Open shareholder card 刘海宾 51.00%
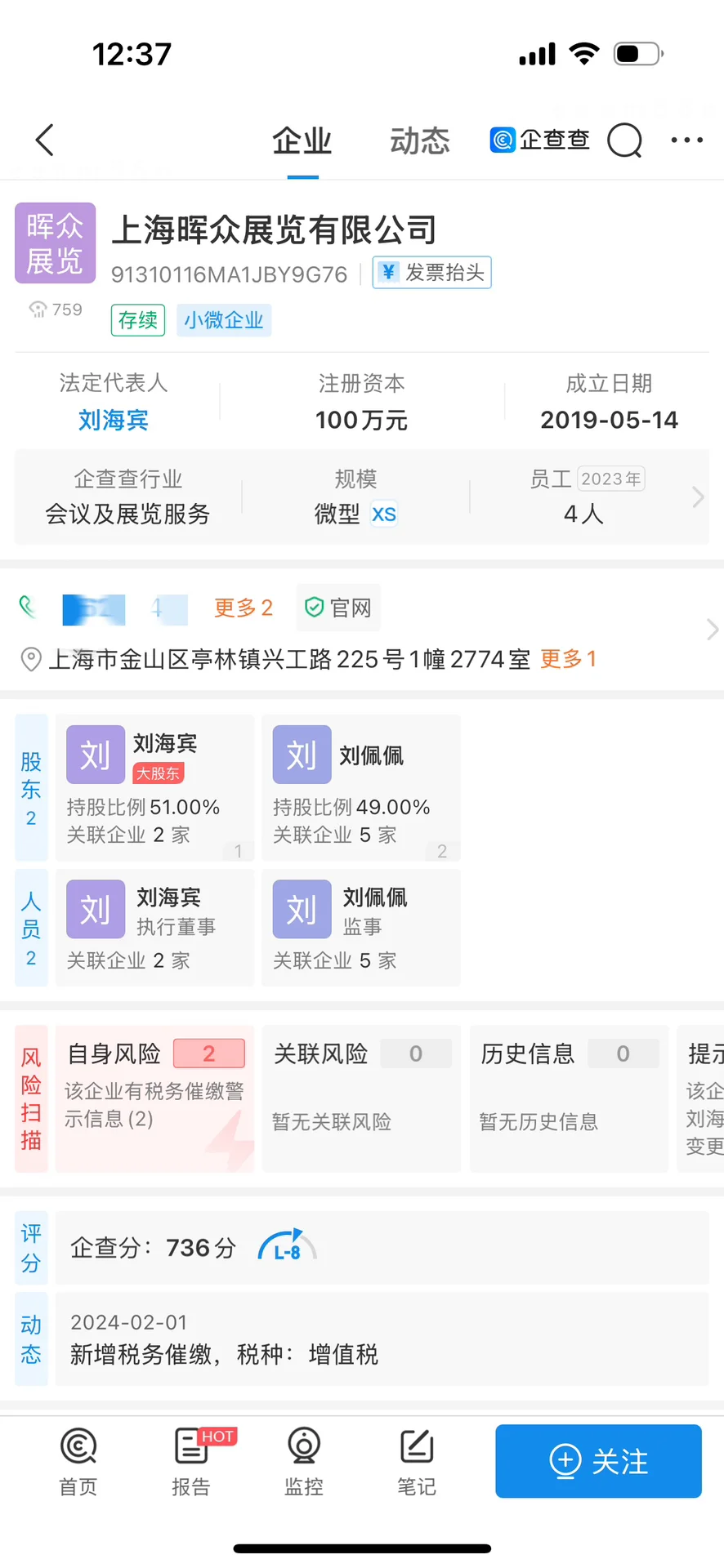 (155, 788)
